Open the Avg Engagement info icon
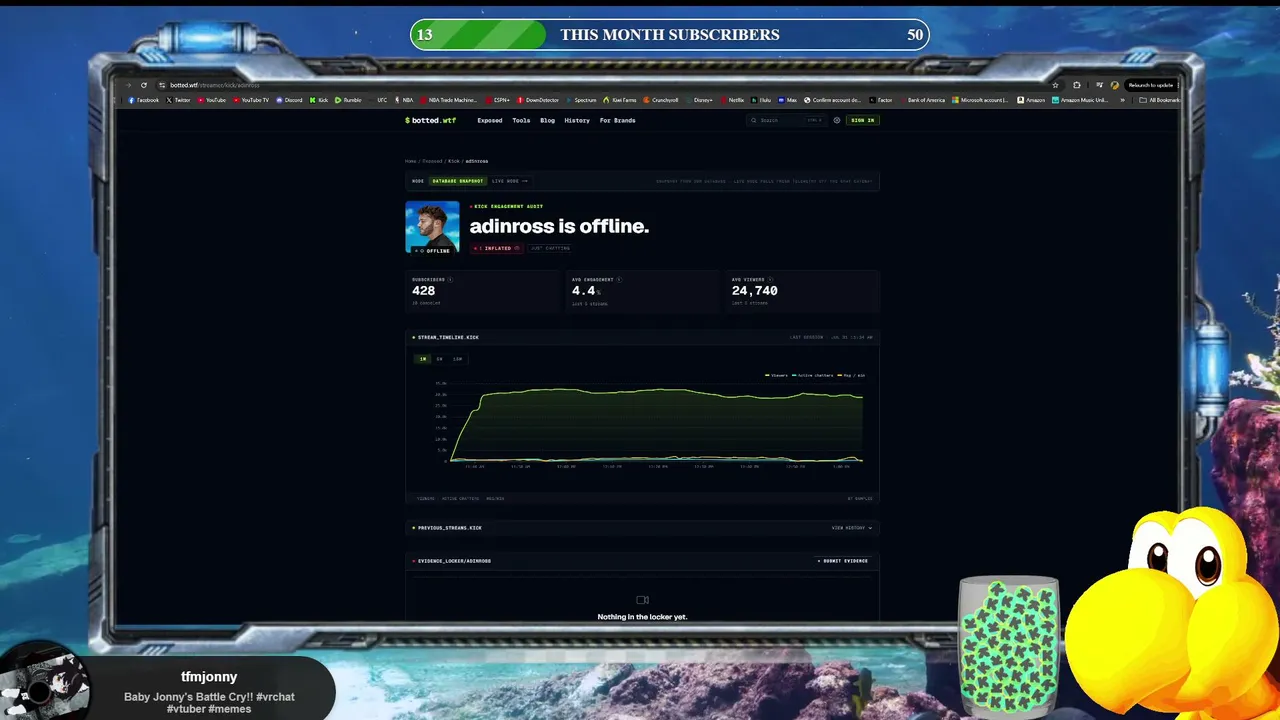The height and width of the screenshot is (720, 1280). [619, 280]
